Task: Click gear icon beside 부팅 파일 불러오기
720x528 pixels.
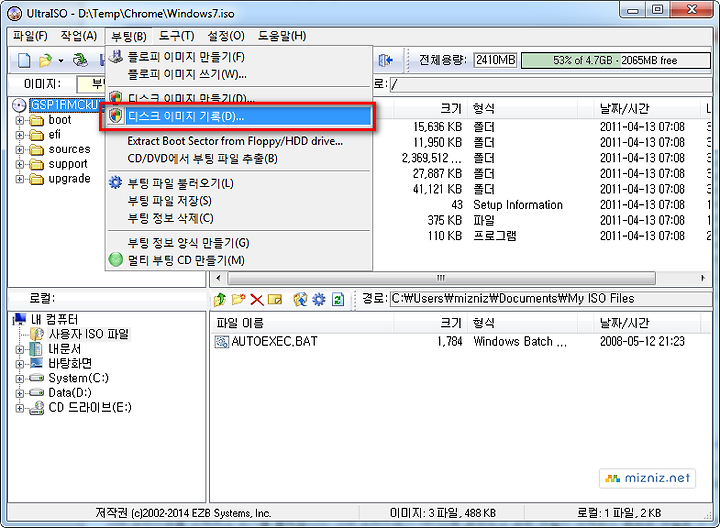Action: (115, 183)
